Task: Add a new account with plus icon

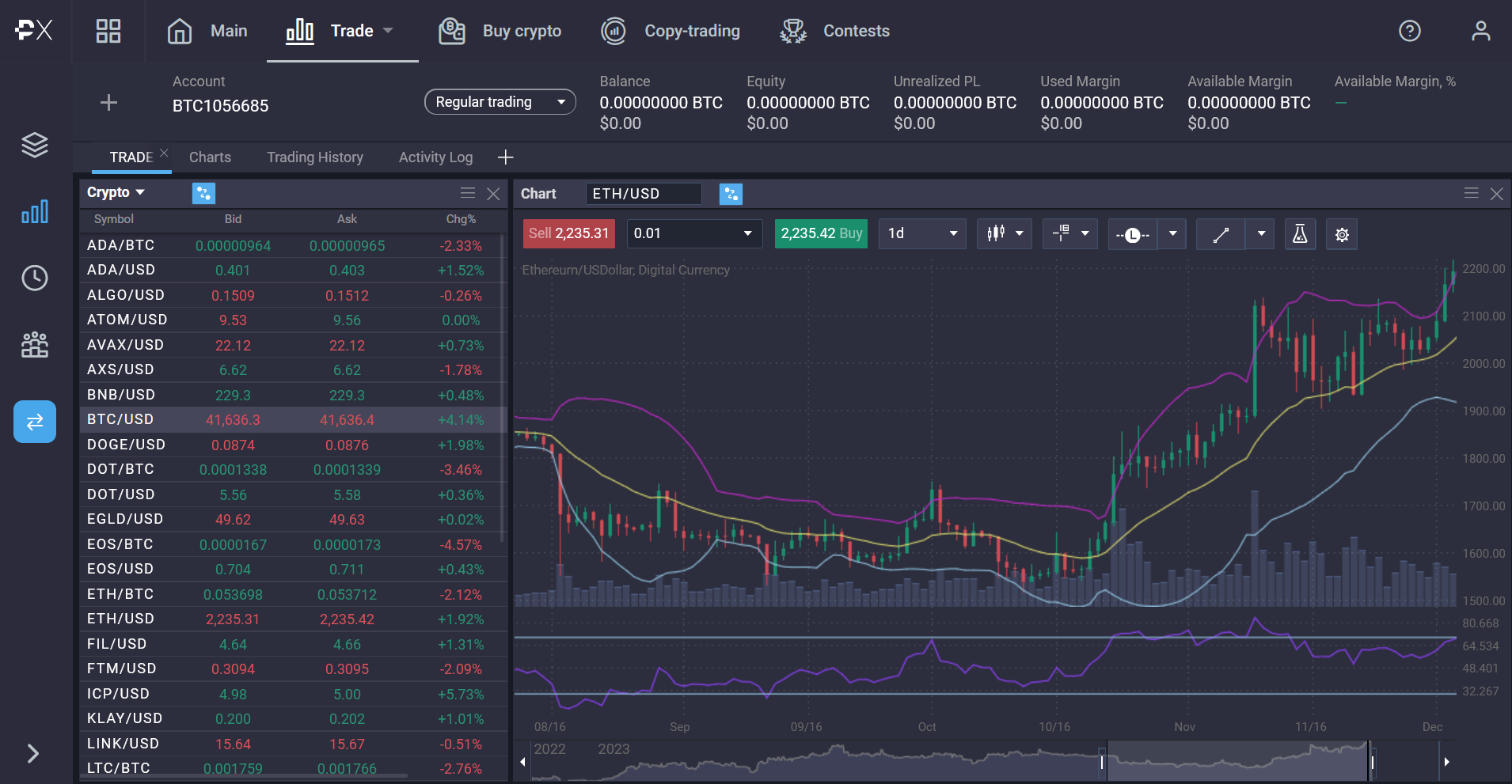Action: point(109,103)
